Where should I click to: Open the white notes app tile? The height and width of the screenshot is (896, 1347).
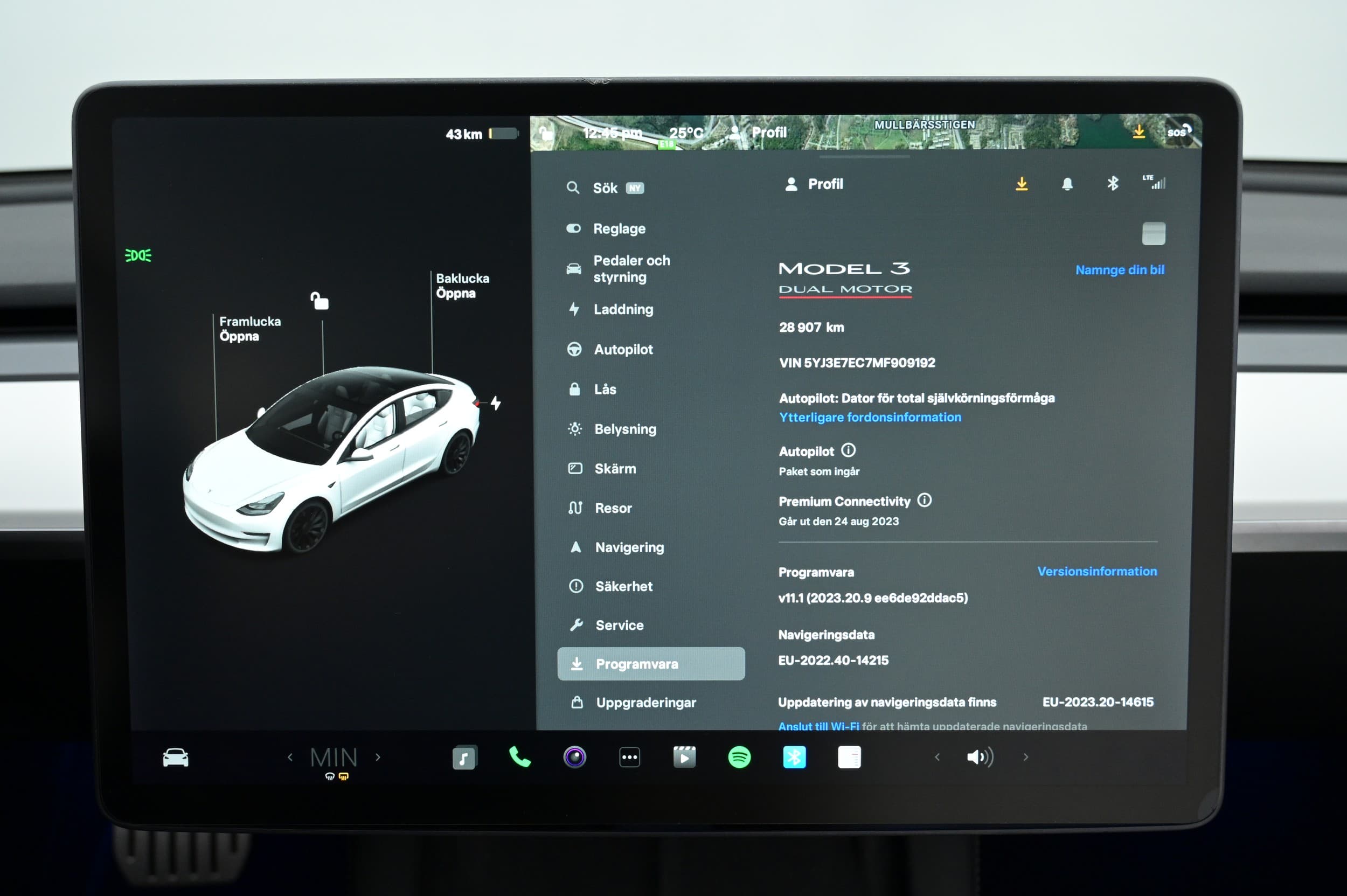pos(849,757)
